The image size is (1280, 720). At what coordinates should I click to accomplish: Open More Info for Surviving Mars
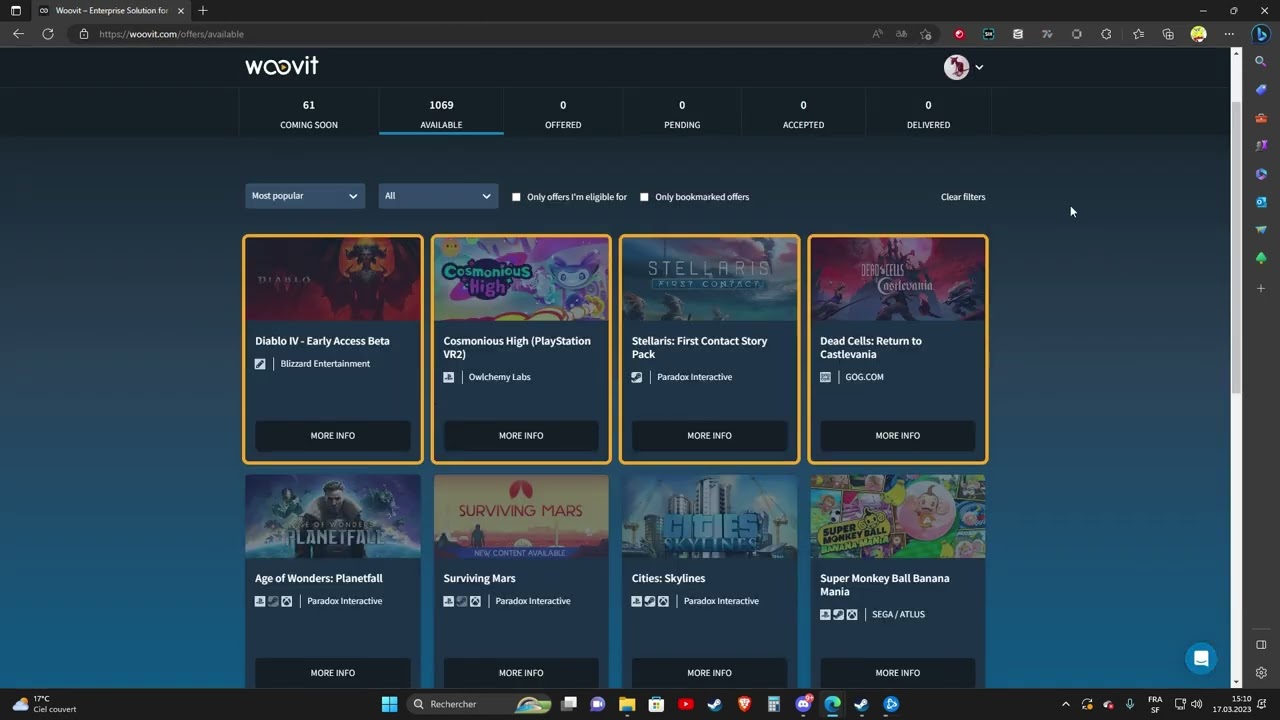[521, 672]
